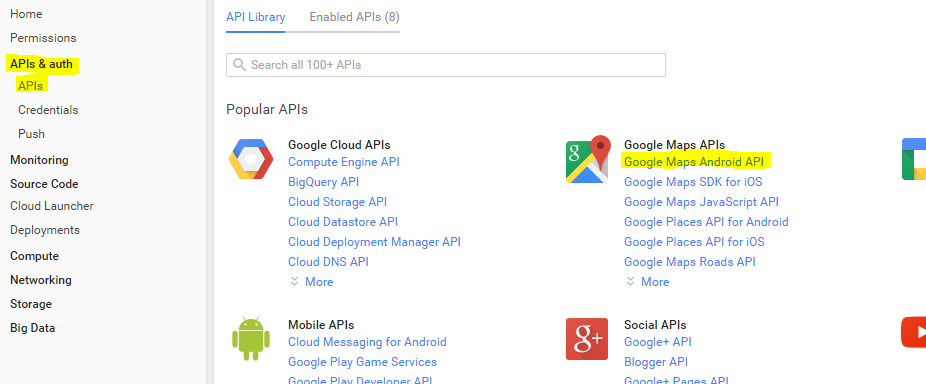Select Push under APIs & auth
This screenshot has width=926, height=384.
[x=31, y=134]
